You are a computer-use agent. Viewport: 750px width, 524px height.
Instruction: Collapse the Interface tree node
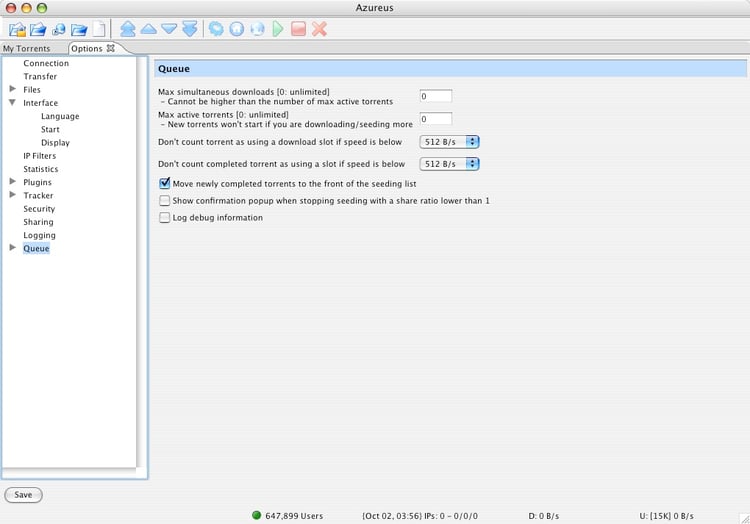13,102
